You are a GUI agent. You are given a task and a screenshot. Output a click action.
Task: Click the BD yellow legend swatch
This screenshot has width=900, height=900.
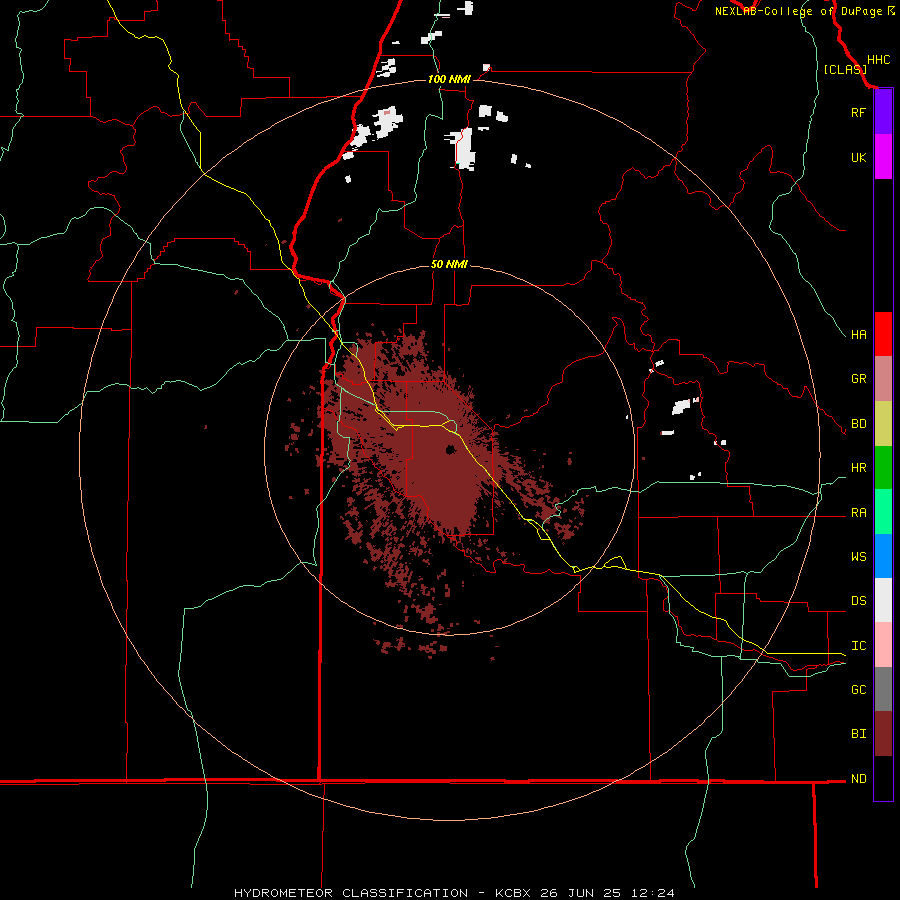pos(883,423)
